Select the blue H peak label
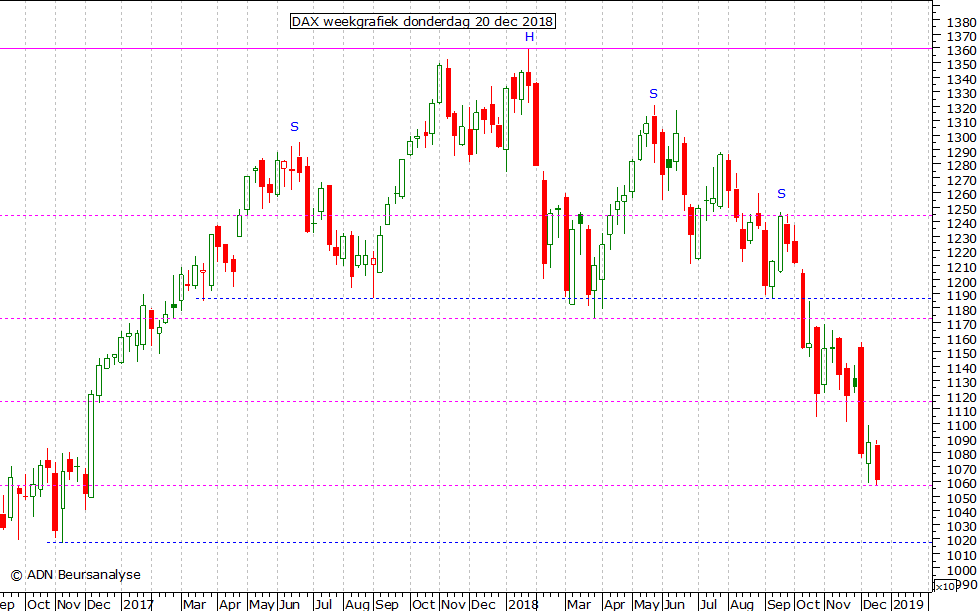 529,37
